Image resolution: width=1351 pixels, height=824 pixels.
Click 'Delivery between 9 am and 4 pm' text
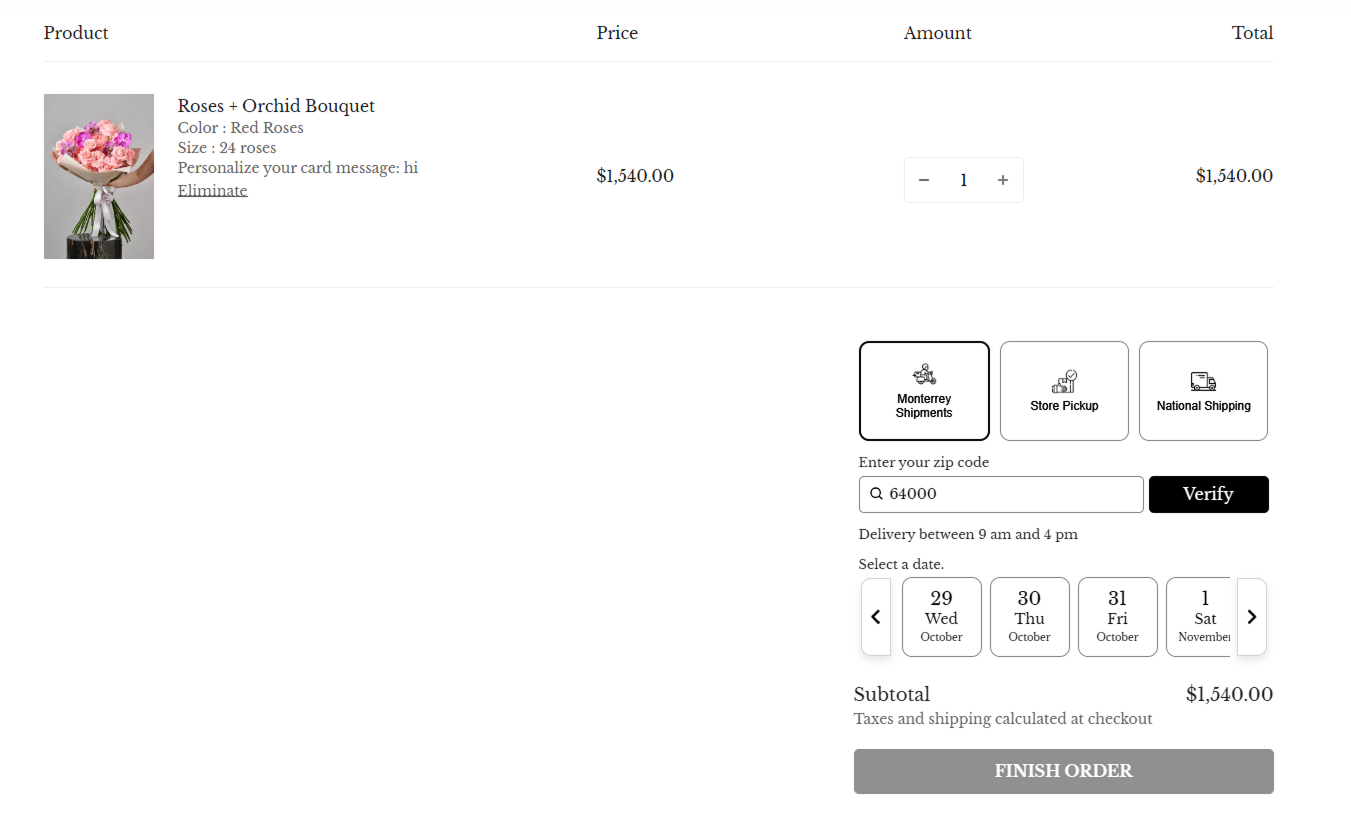[x=968, y=534]
